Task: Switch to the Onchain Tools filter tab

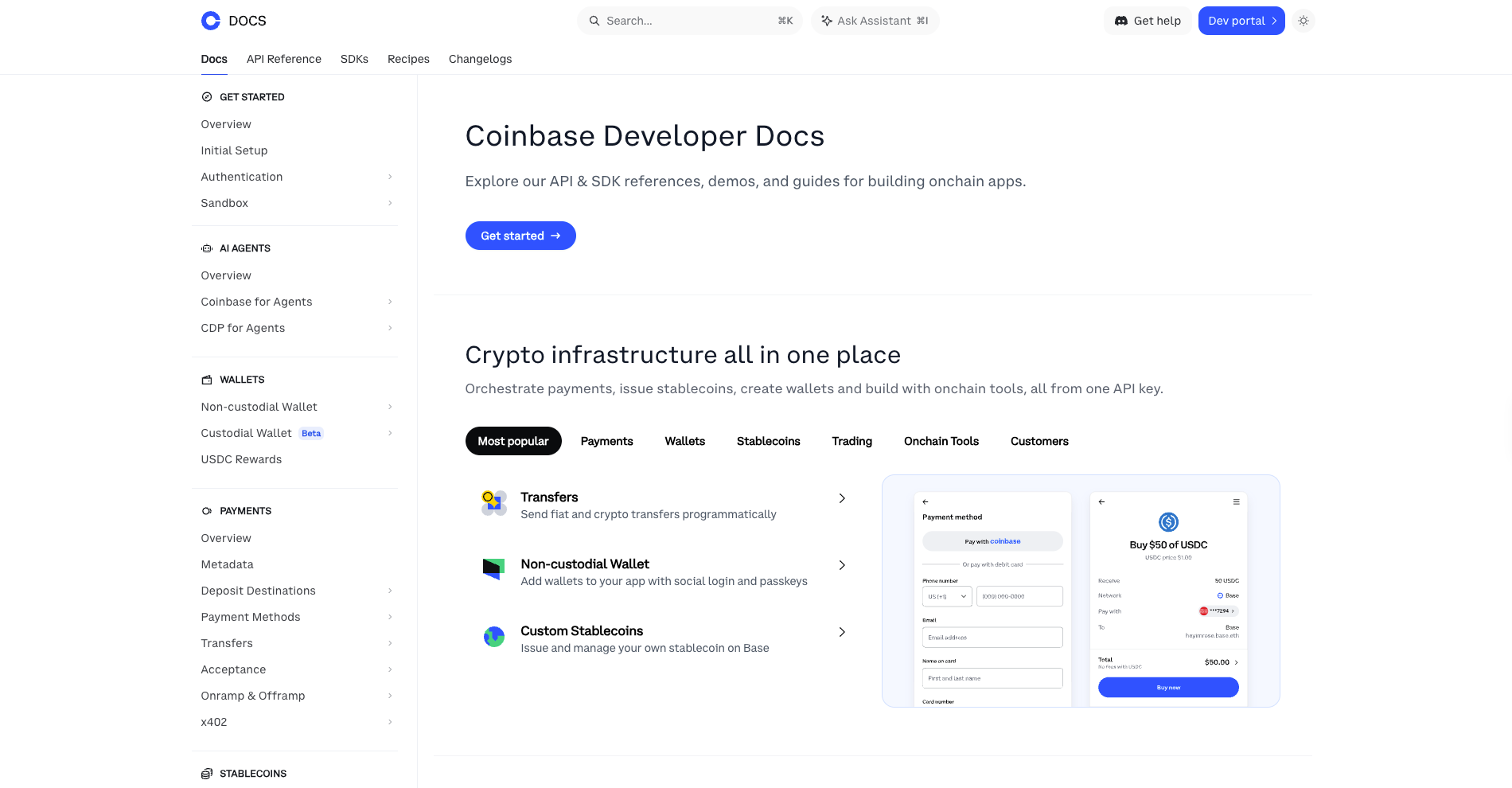Action: (941, 441)
